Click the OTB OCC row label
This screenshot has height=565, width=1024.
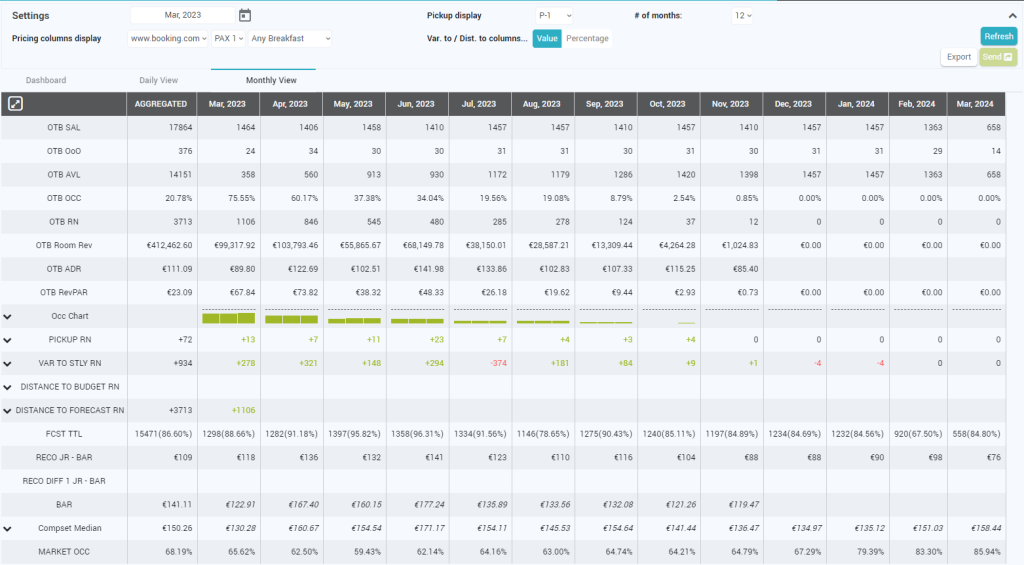click(x=64, y=198)
